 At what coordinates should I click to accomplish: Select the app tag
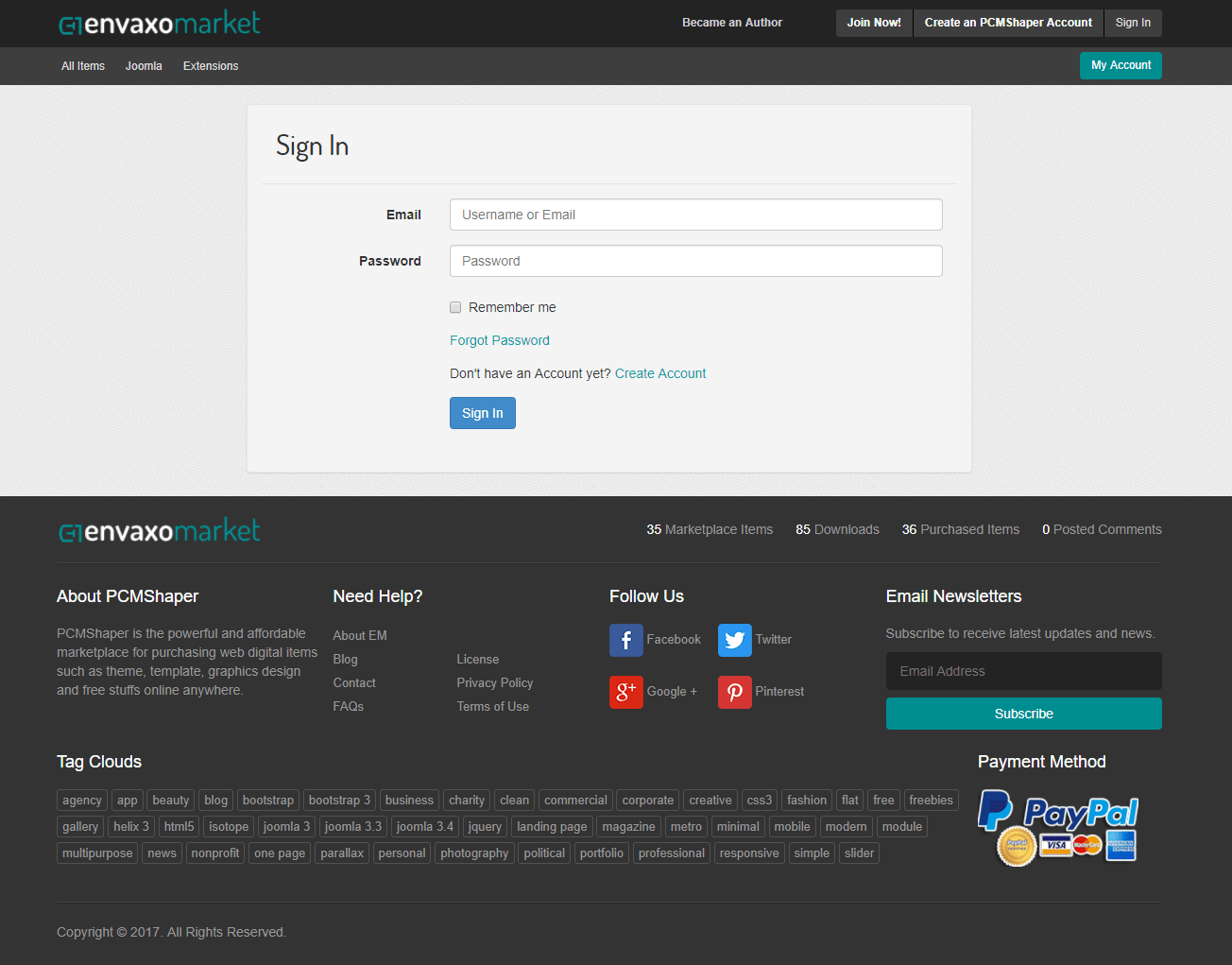point(128,801)
